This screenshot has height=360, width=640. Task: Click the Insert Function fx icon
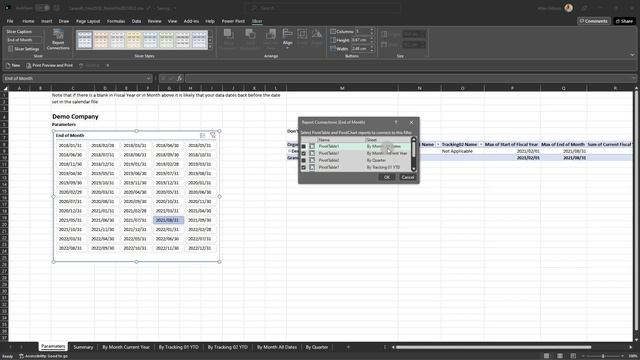point(180,78)
